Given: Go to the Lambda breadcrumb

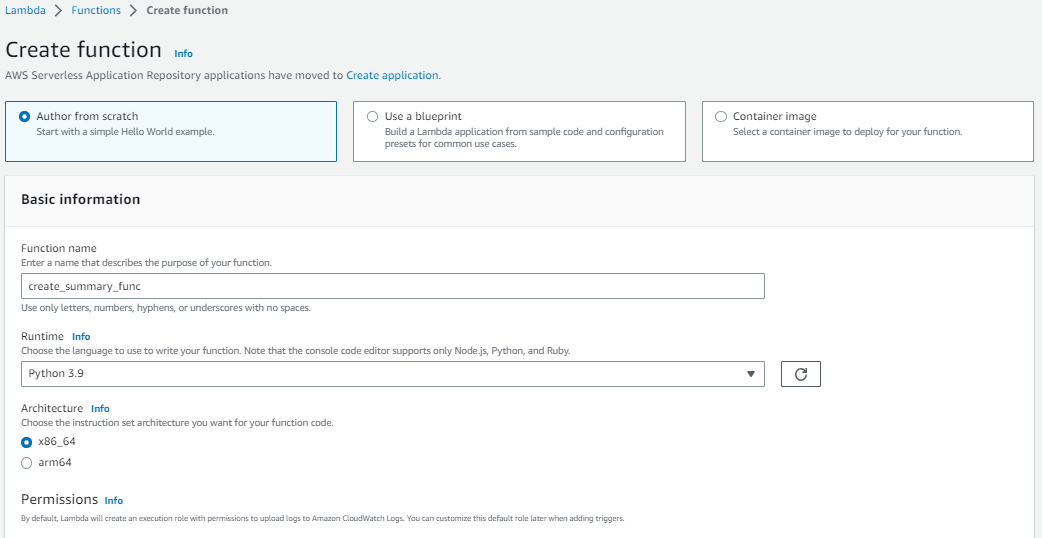Looking at the screenshot, I should click(x=25, y=10).
